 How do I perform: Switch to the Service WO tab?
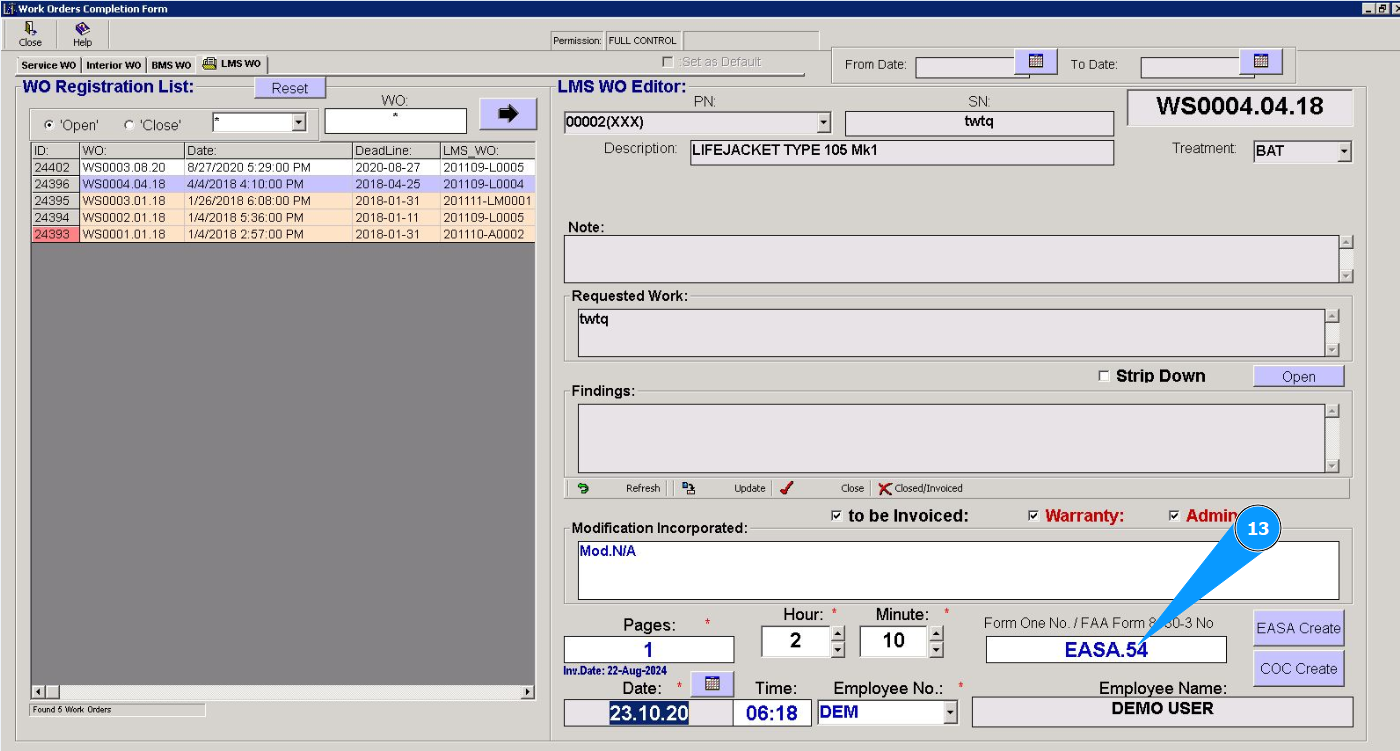pyautogui.click(x=48, y=65)
